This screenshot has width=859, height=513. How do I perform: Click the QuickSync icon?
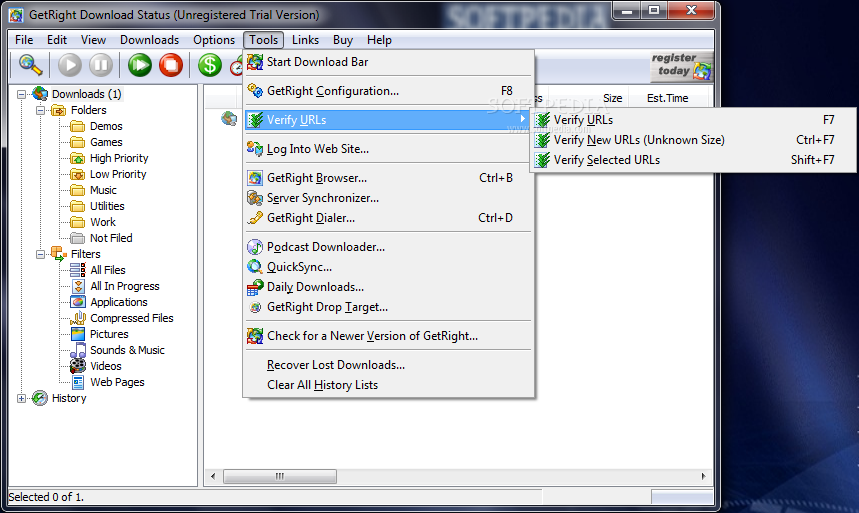tap(255, 267)
